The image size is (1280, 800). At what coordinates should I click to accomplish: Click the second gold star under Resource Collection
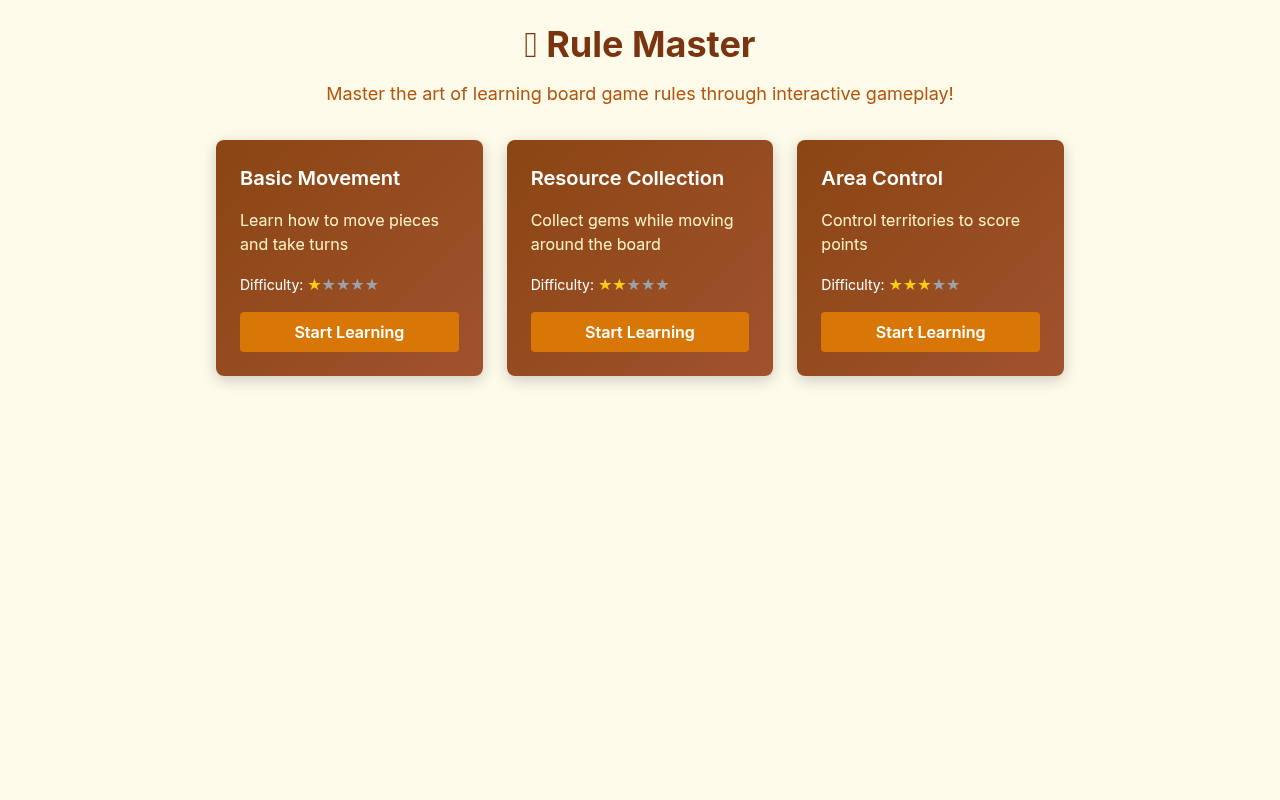coord(618,284)
